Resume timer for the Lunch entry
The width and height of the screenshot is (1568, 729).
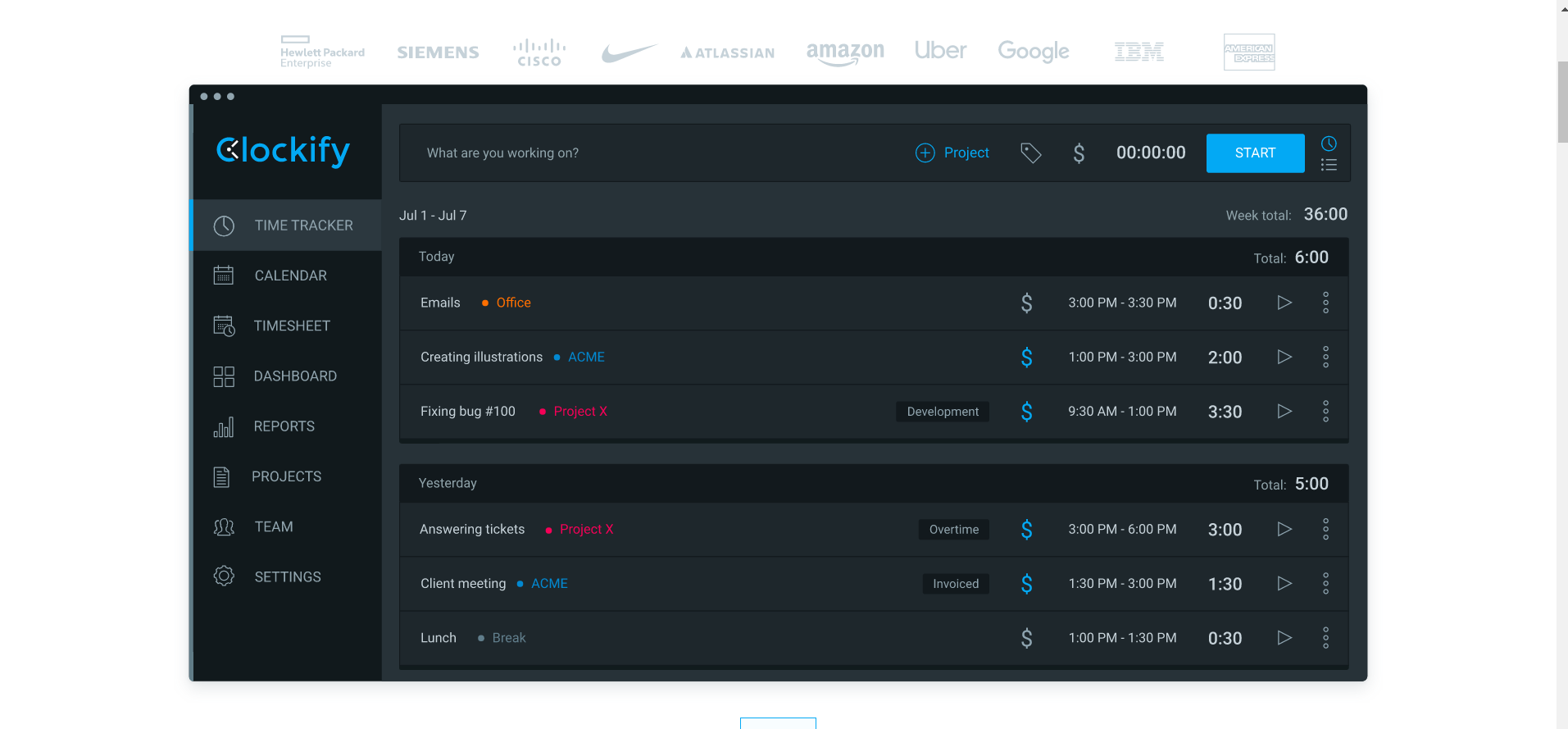[1284, 637]
